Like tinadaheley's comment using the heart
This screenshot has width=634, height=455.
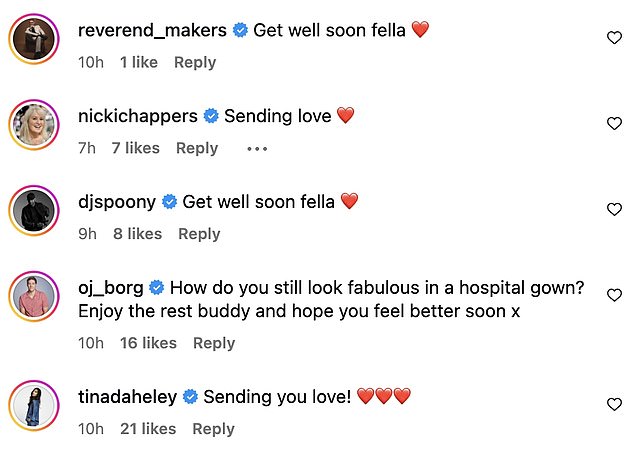click(x=615, y=405)
